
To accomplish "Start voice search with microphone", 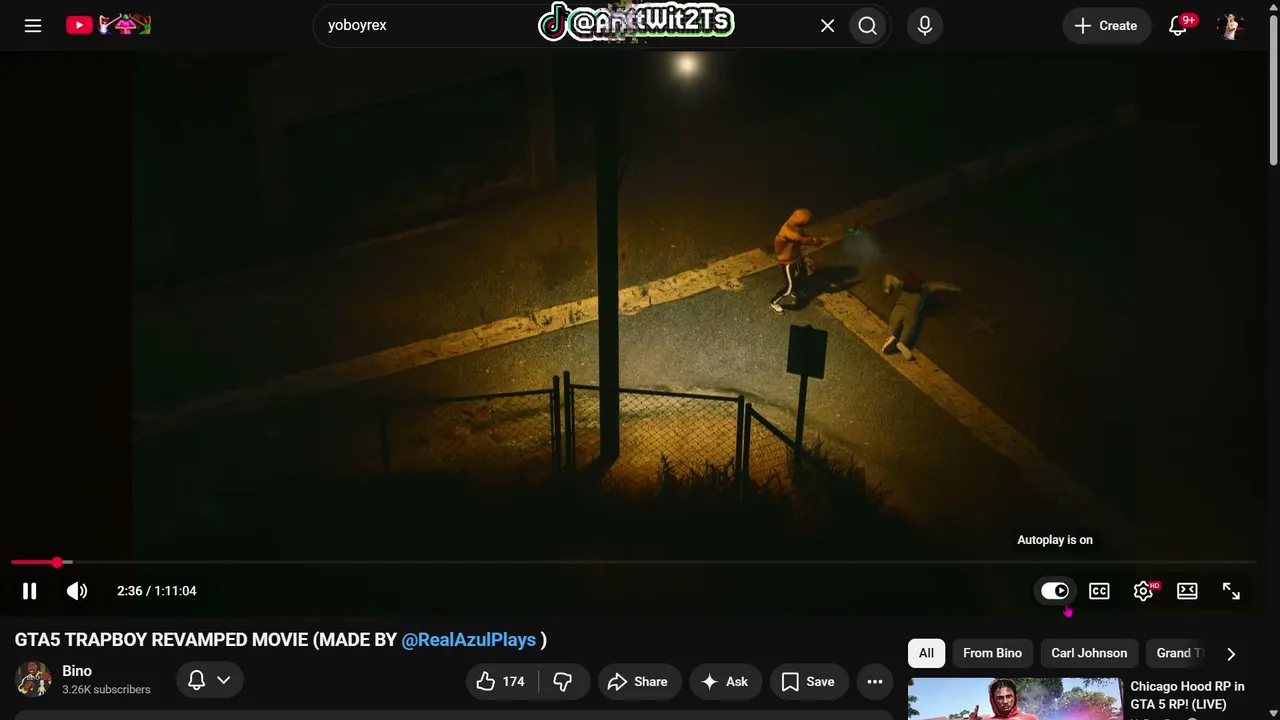I will click(925, 26).
